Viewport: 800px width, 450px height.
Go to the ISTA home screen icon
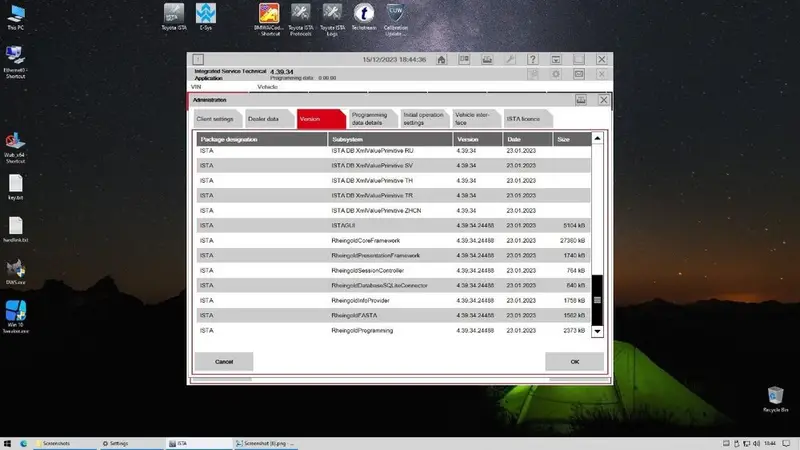[x=441, y=60]
